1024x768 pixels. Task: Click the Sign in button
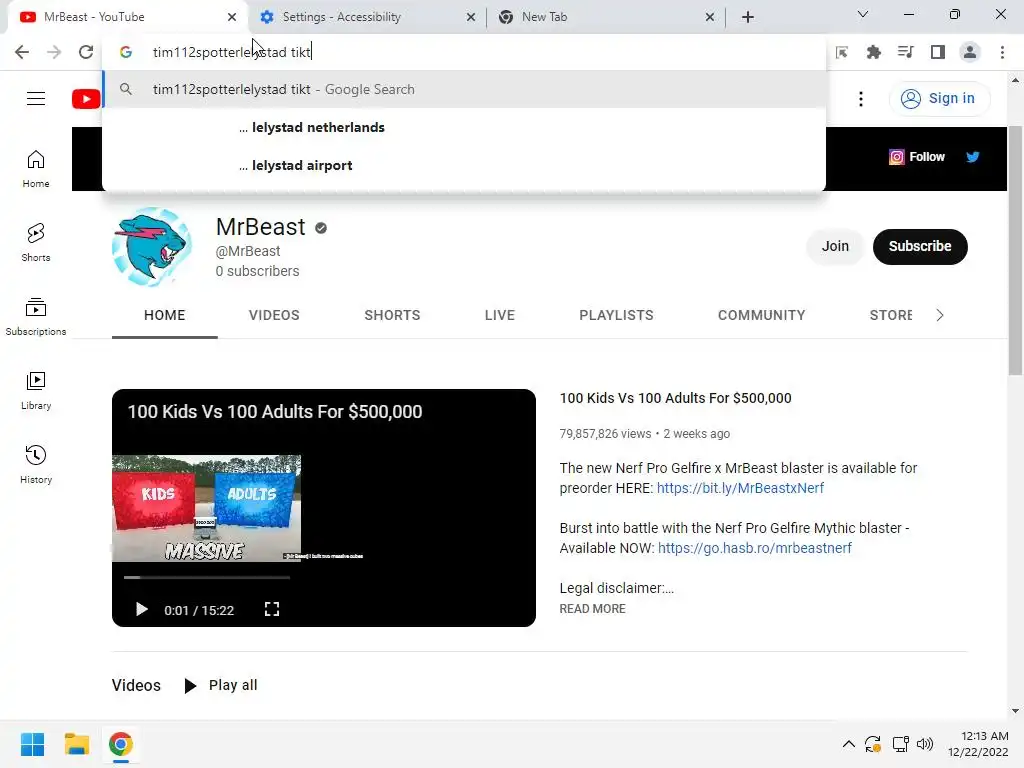click(938, 99)
